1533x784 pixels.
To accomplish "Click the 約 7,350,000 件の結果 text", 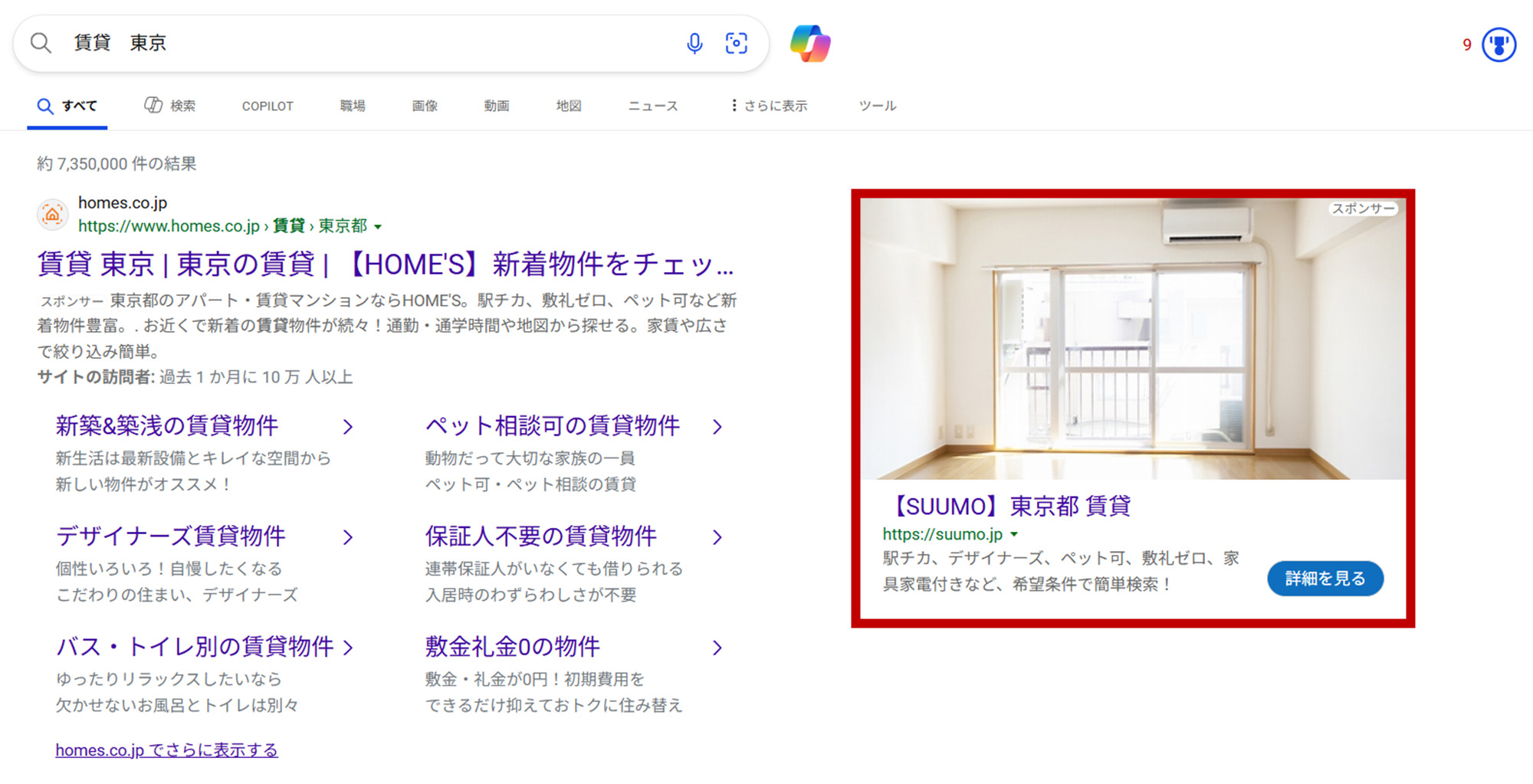I will tap(117, 164).
